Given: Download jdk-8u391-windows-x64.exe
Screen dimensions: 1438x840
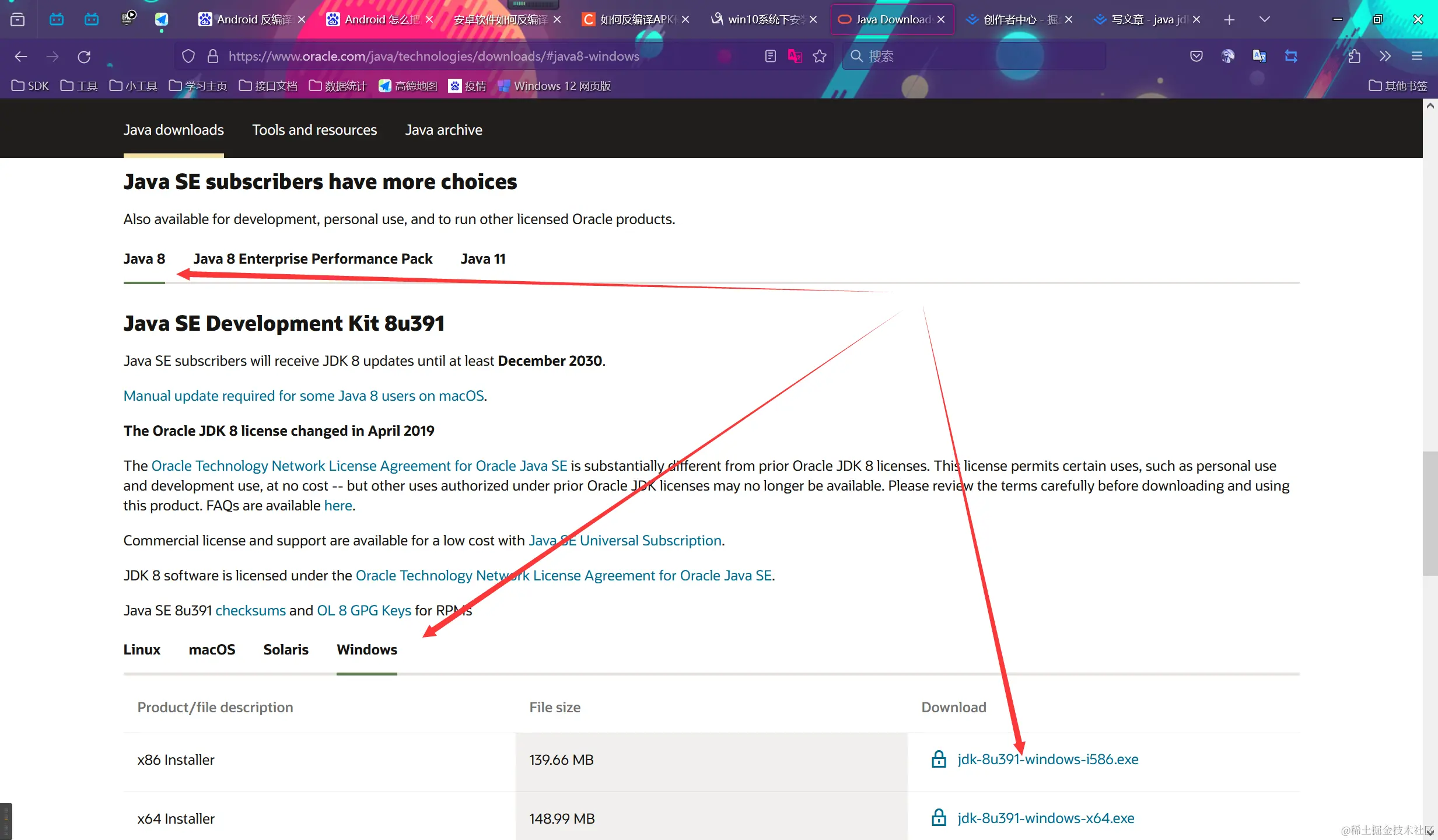Looking at the screenshot, I should point(1045,818).
